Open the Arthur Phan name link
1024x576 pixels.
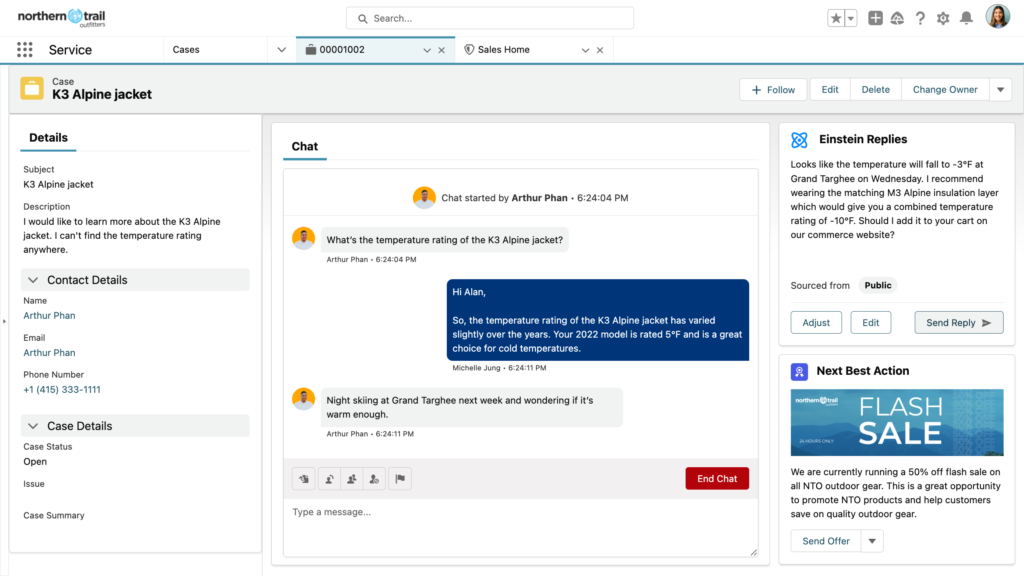pos(49,316)
